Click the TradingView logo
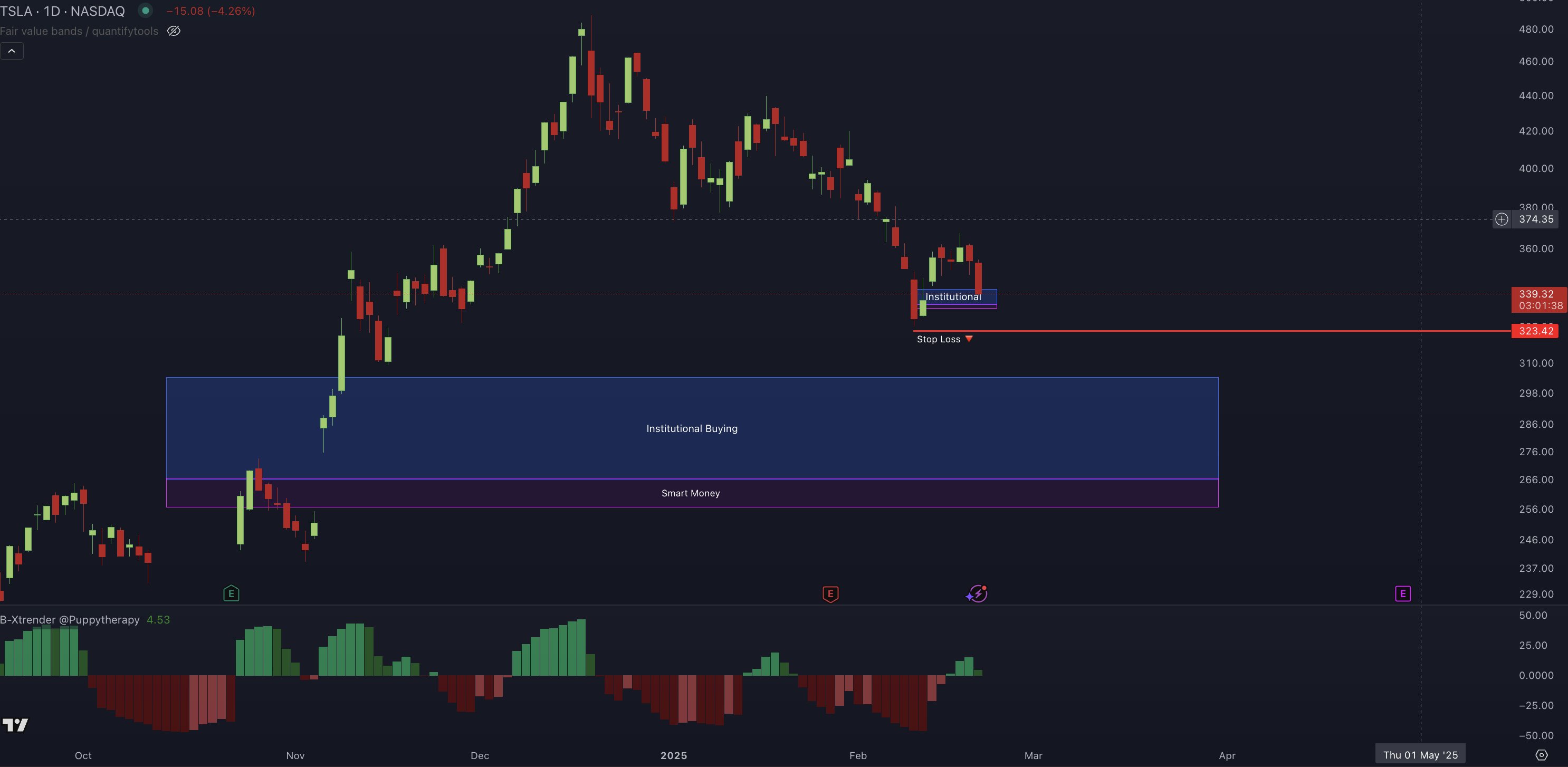Image resolution: width=1568 pixels, height=767 pixels. (x=15, y=725)
